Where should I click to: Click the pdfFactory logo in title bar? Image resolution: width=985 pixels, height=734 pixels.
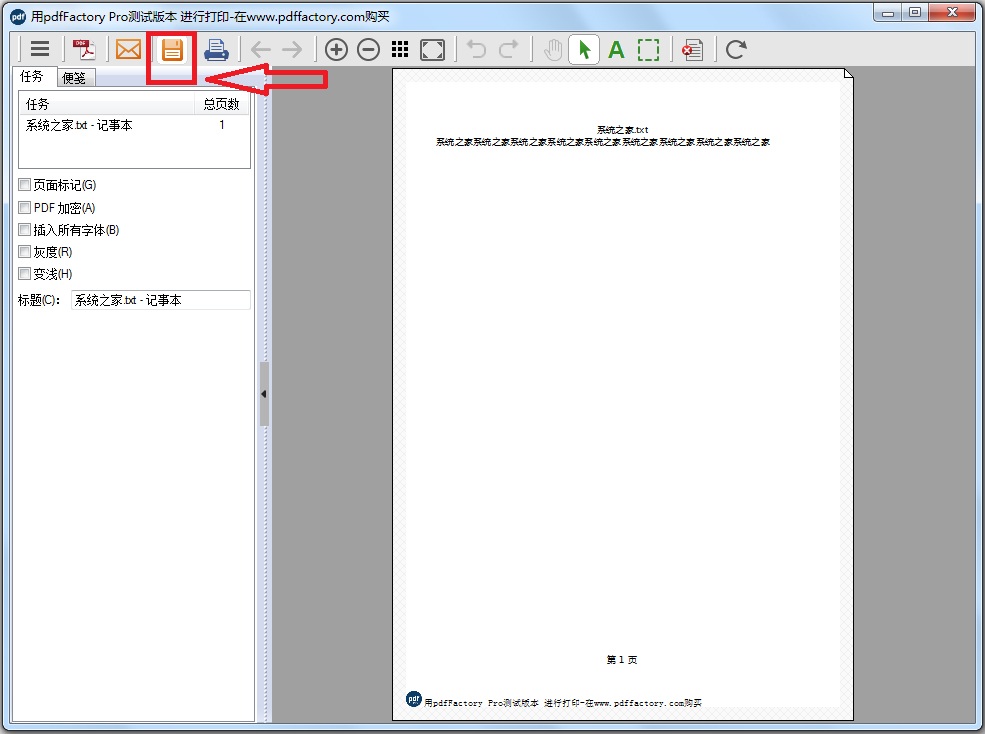[18, 17]
